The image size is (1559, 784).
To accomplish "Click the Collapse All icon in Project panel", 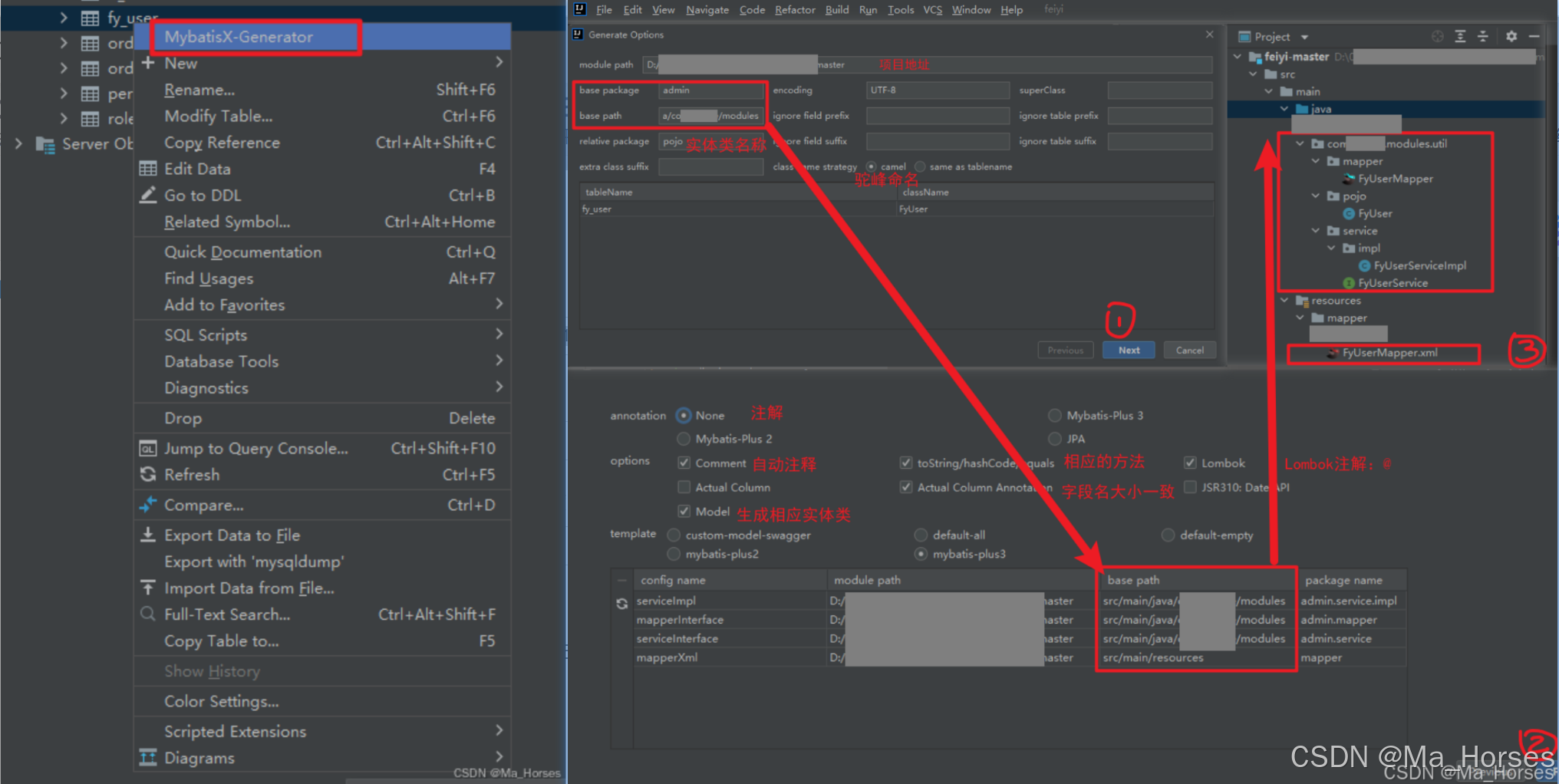I will [1483, 36].
